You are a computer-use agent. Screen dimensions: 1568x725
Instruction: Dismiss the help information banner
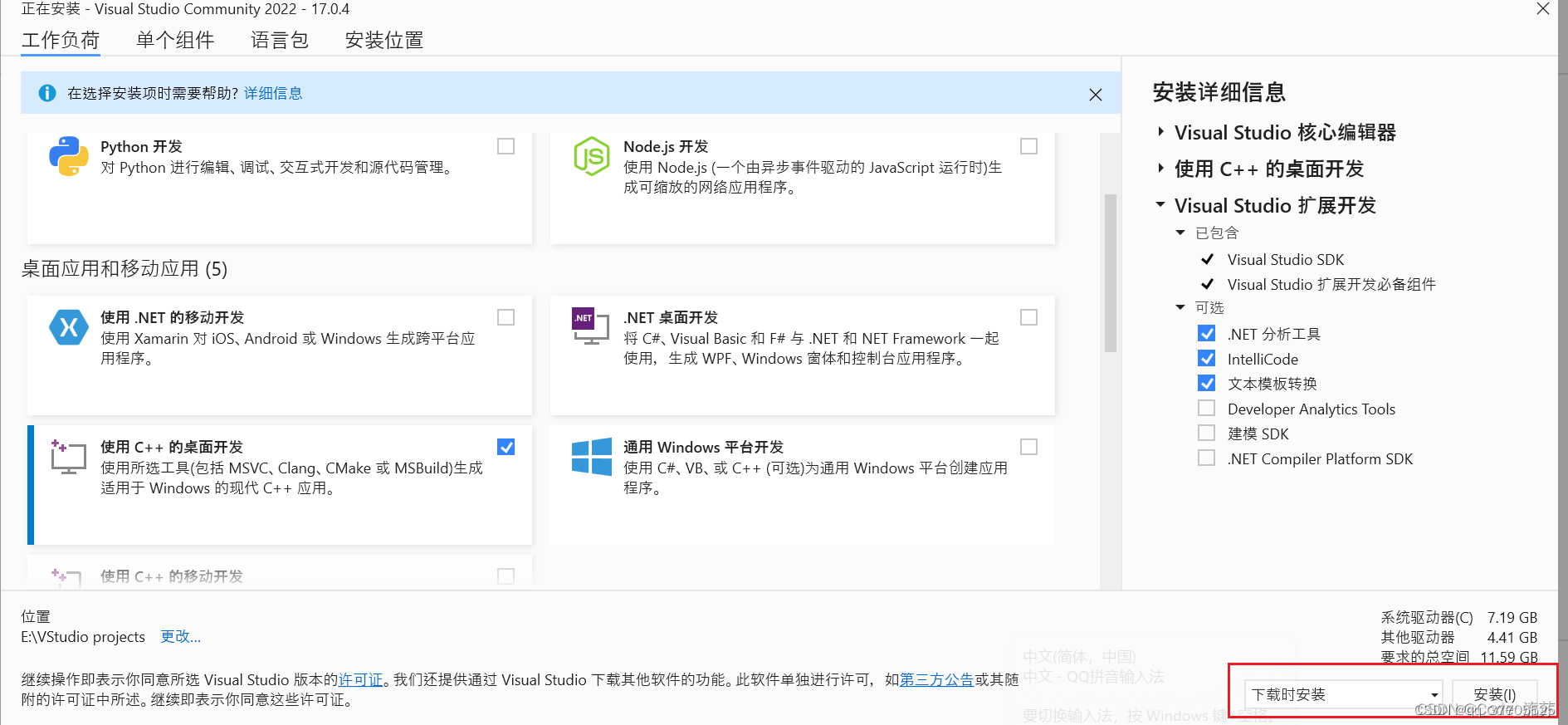coord(1096,95)
